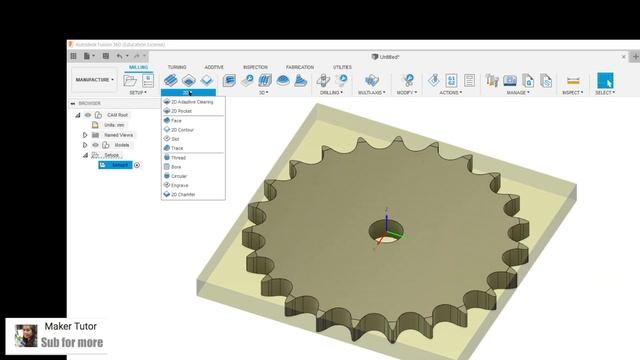This screenshot has width=640, height=360.
Task: Click the 3D Adaptive Clearing toolbar icon
Action: tap(229, 80)
